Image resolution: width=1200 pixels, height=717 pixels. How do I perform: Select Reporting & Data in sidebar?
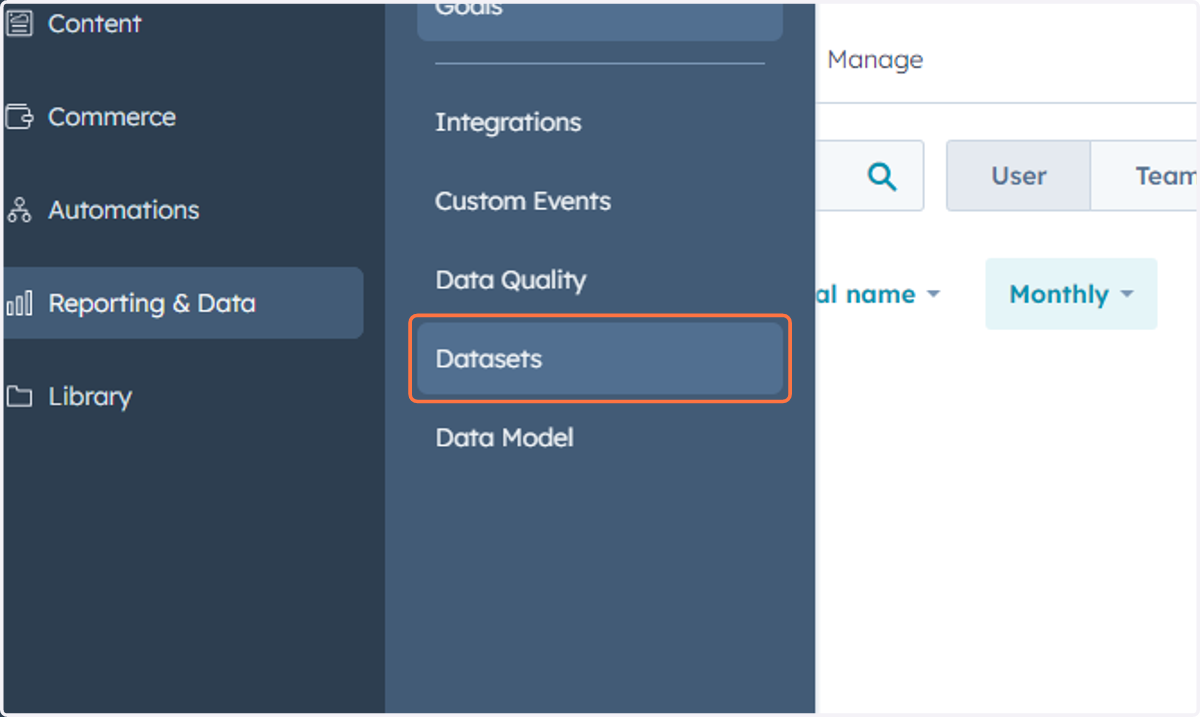coord(183,303)
